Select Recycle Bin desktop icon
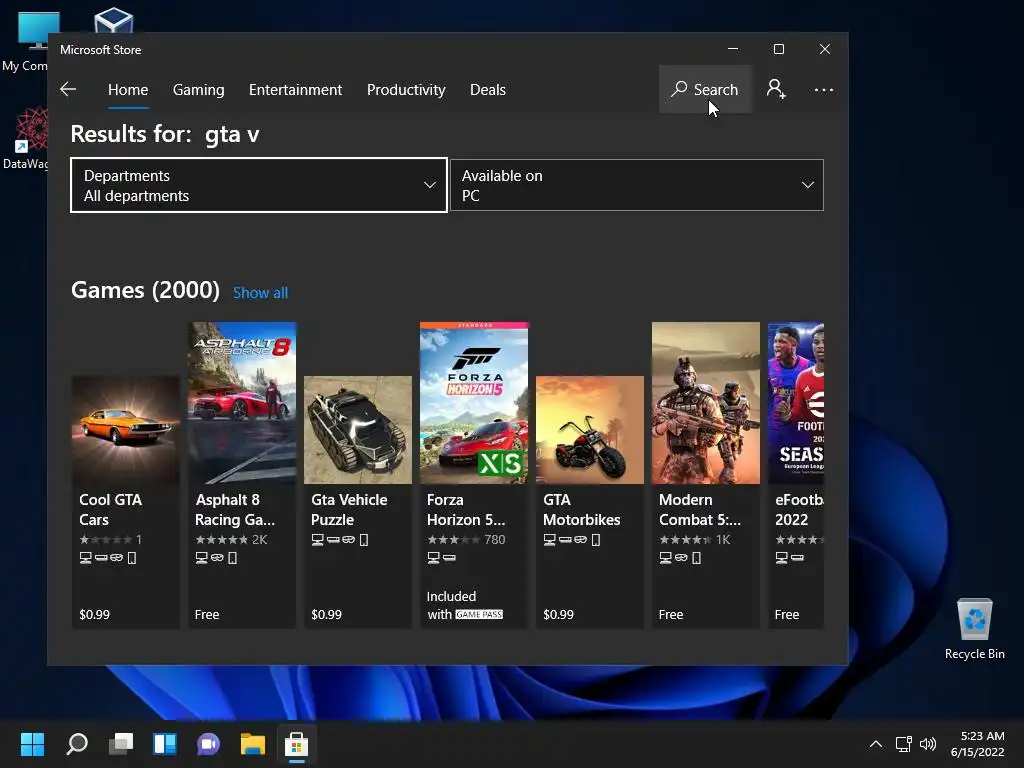This screenshot has height=768, width=1024. tap(974, 629)
